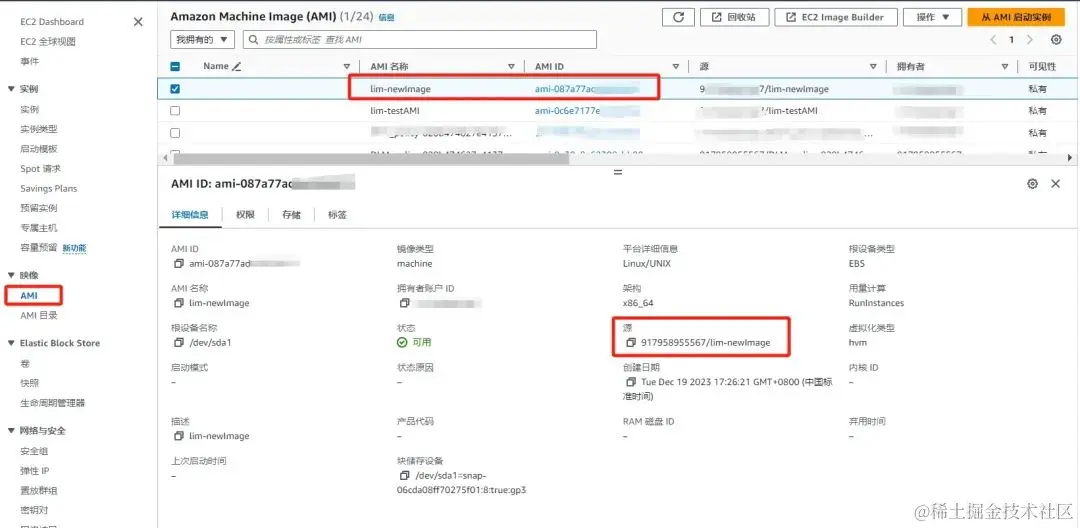Toggle the select-all checkbox in table header
This screenshot has width=1080, height=528.
(175, 67)
